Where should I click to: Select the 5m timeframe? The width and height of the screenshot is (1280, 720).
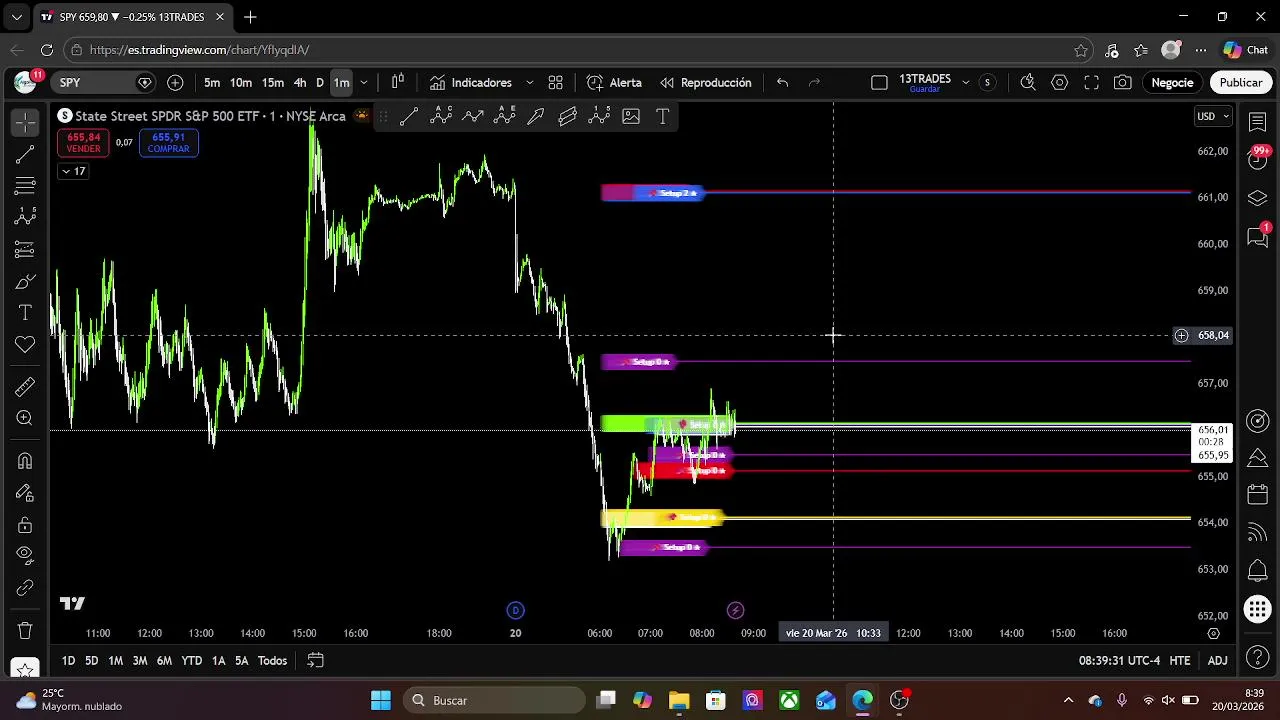[x=212, y=82]
